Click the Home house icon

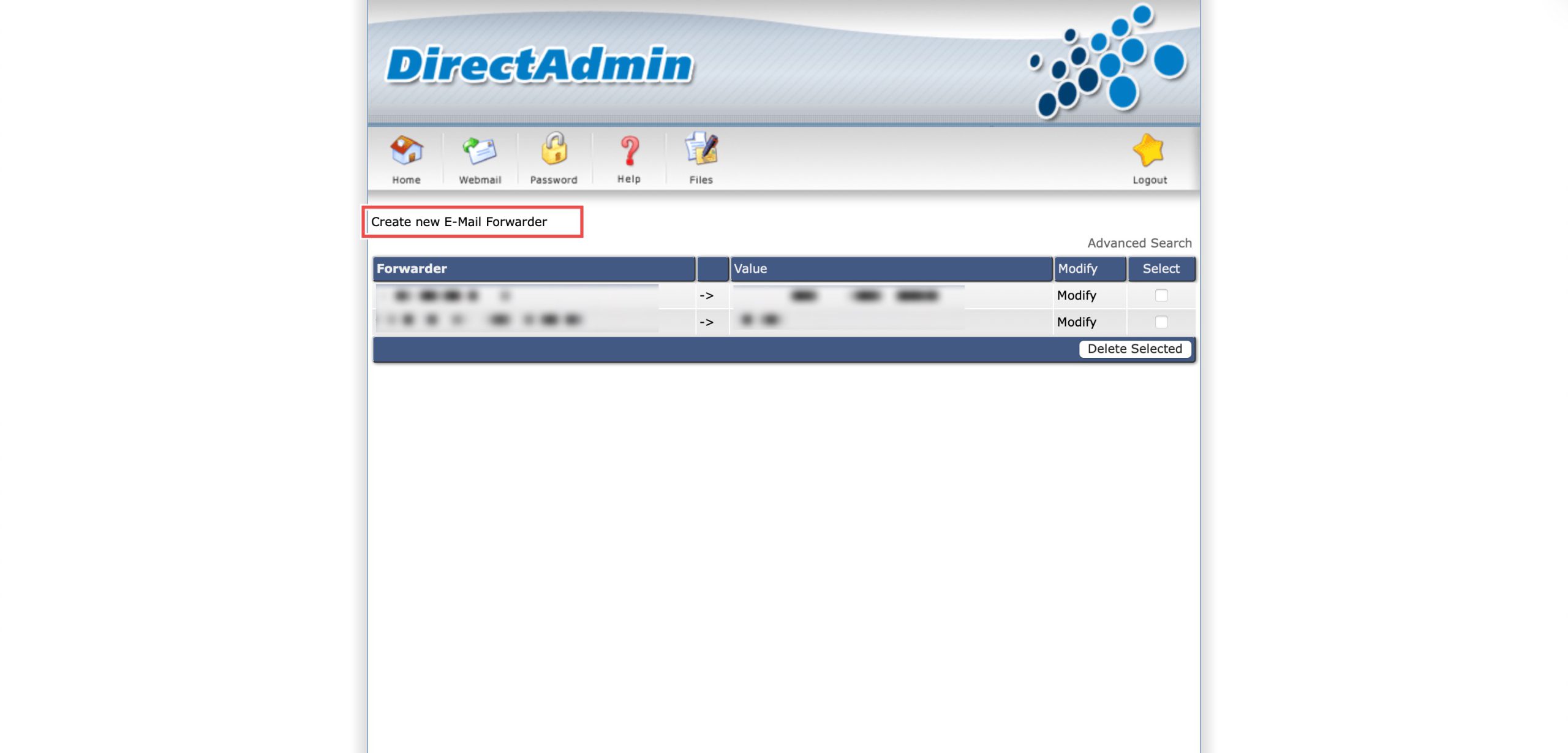(x=406, y=151)
